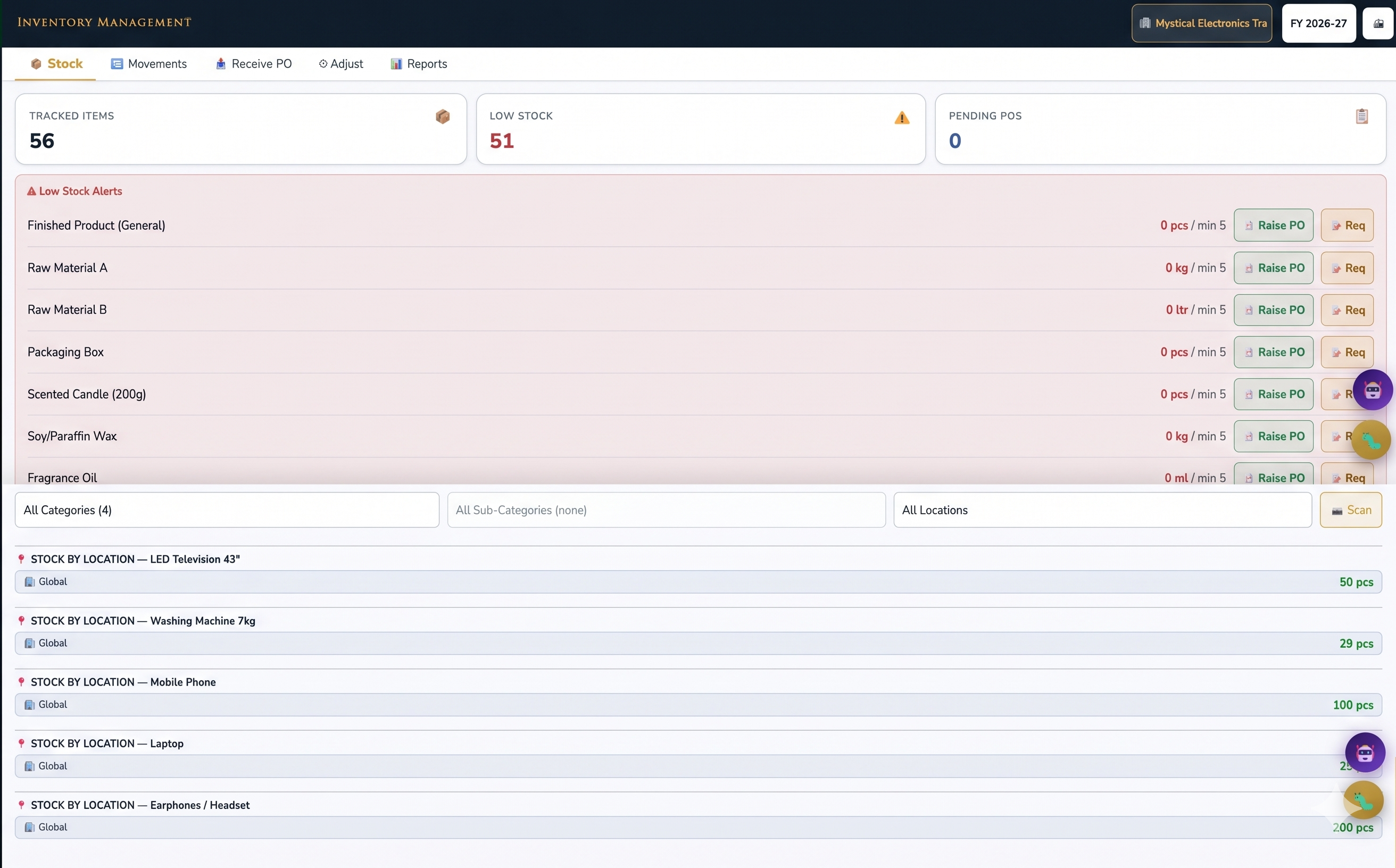
Task: Go to the Adjust tab
Action: [340, 64]
